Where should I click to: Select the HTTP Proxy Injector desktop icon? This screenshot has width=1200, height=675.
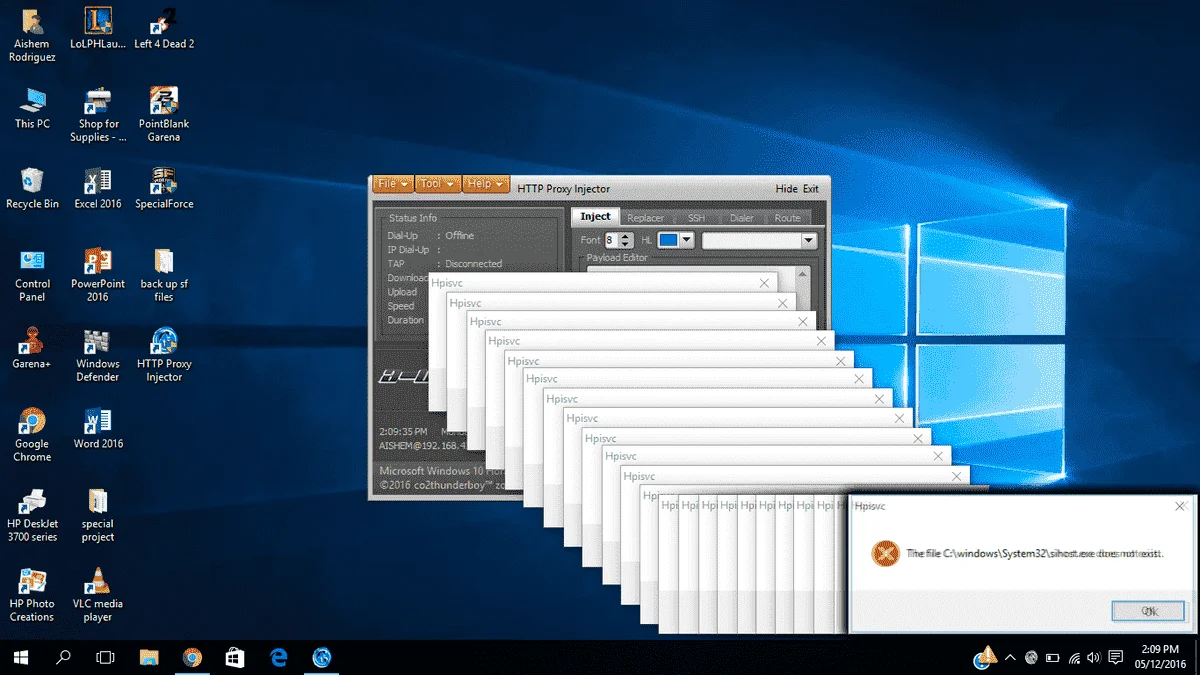coord(164,354)
